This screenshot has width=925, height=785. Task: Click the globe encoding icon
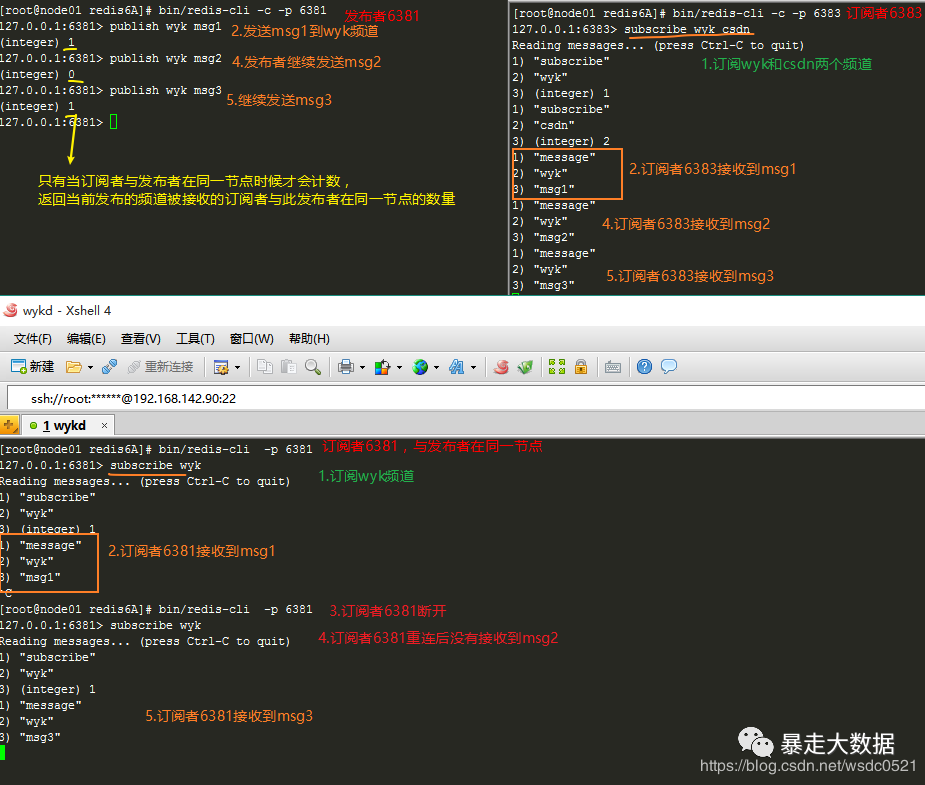pyautogui.click(x=420, y=367)
